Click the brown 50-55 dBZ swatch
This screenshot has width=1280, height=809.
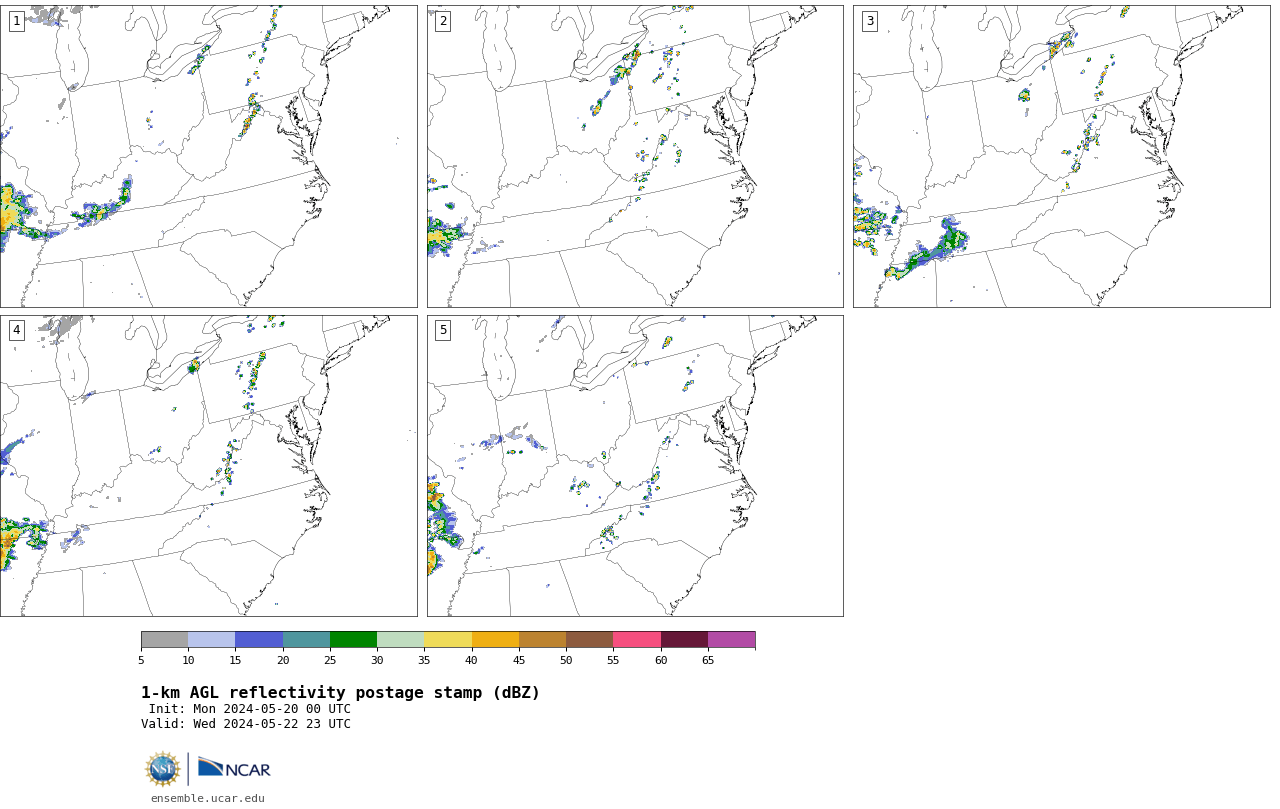point(589,640)
